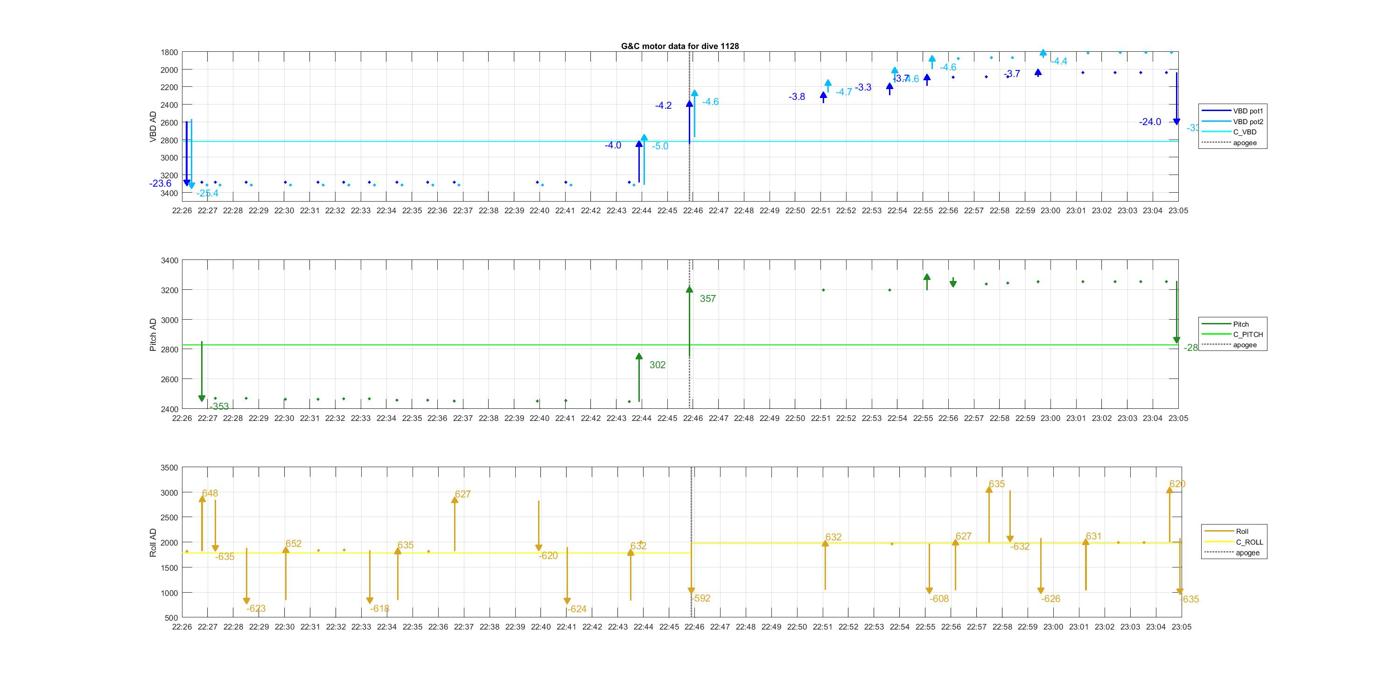The height and width of the screenshot is (693, 1400).
Task: Click the '-592' roll data label
Action: (x=700, y=599)
